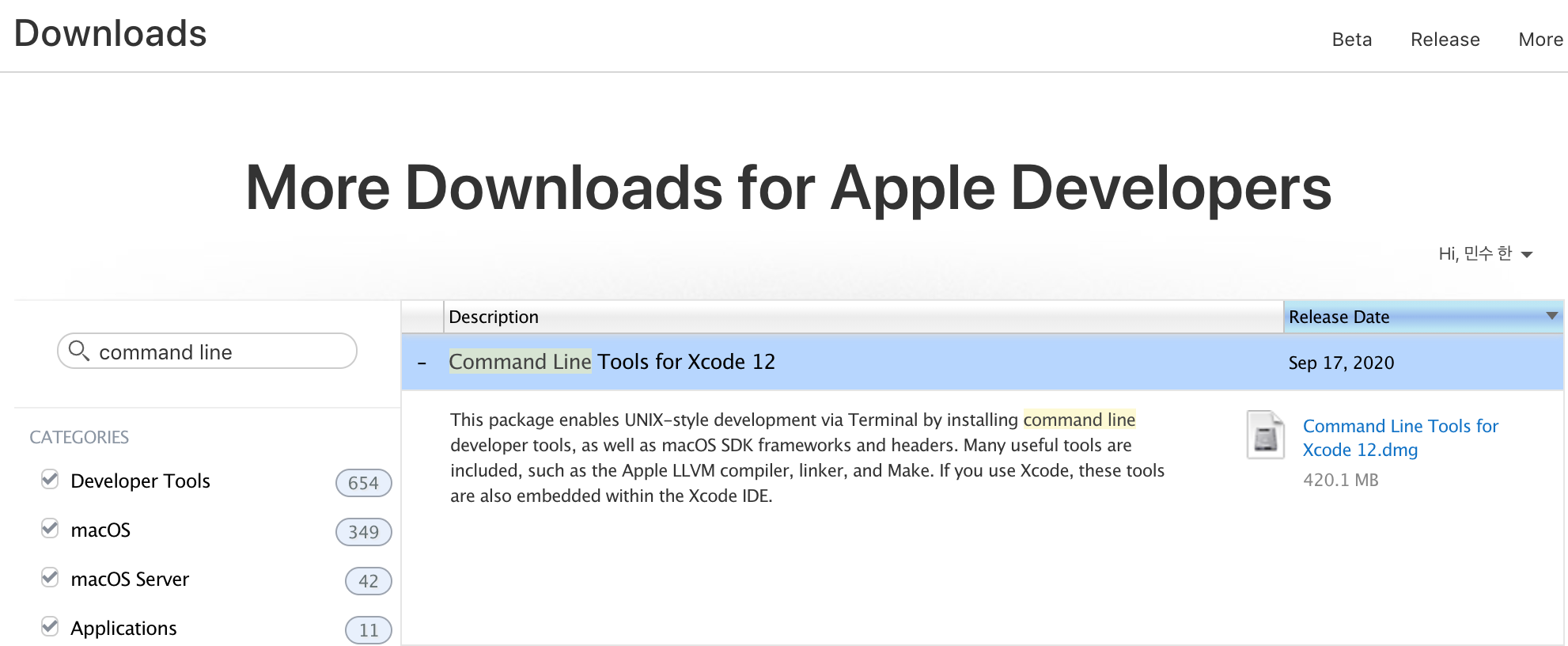Click the 349 count badge
This screenshot has width=1568, height=646.
coord(363,532)
